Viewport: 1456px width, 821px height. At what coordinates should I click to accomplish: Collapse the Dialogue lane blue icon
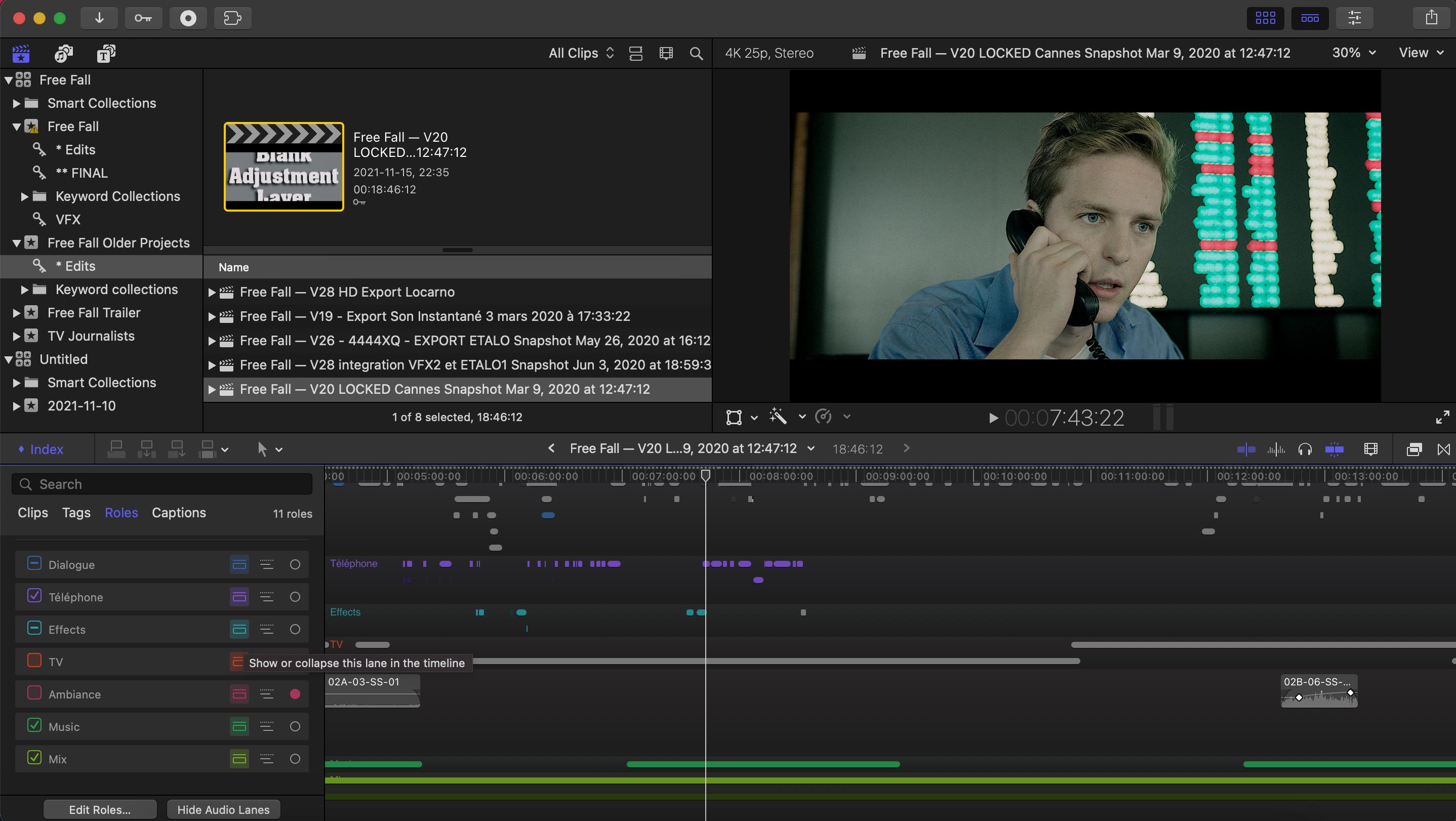tap(239, 564)
